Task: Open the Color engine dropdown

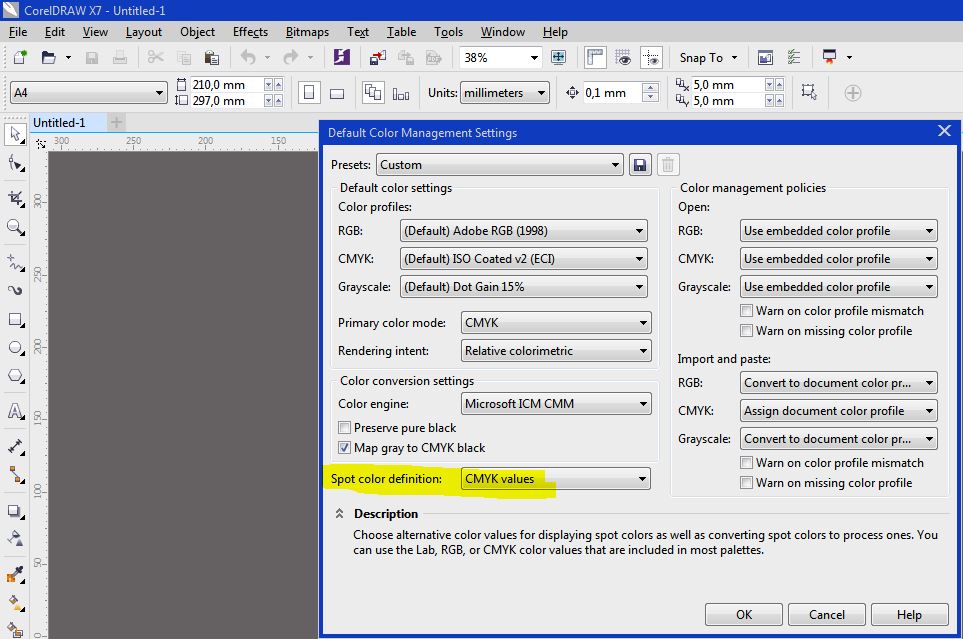Action: (x=556, y=404)
